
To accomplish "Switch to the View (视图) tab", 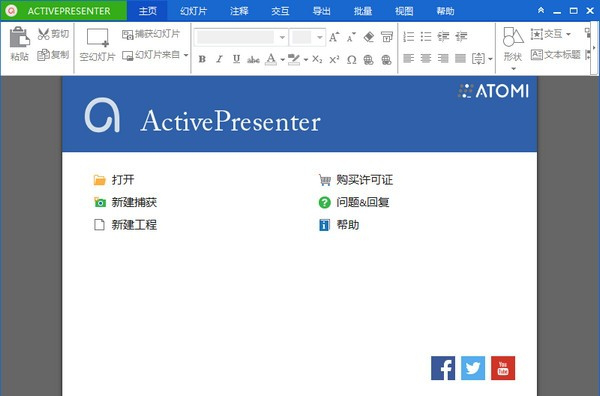I will click(x=404, y=11).
